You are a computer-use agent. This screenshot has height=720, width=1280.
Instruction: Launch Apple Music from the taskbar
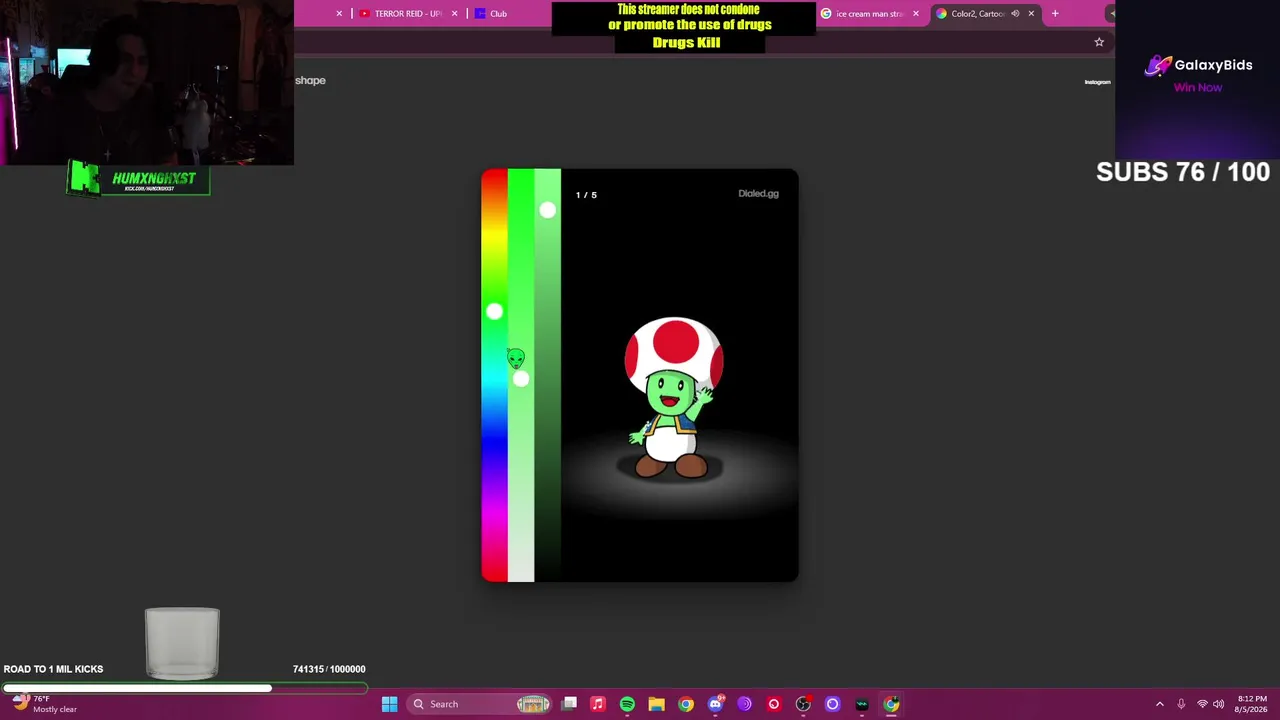(x=598, y=704)
